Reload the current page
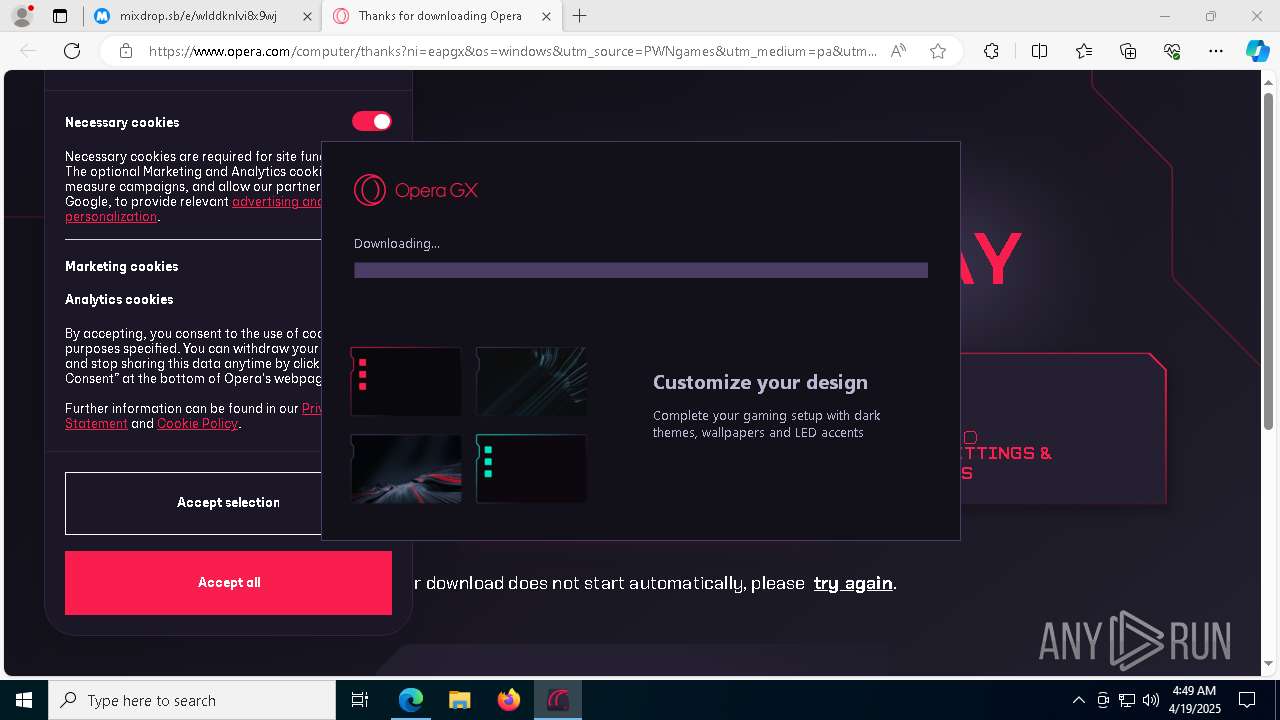 coord(72,51)
